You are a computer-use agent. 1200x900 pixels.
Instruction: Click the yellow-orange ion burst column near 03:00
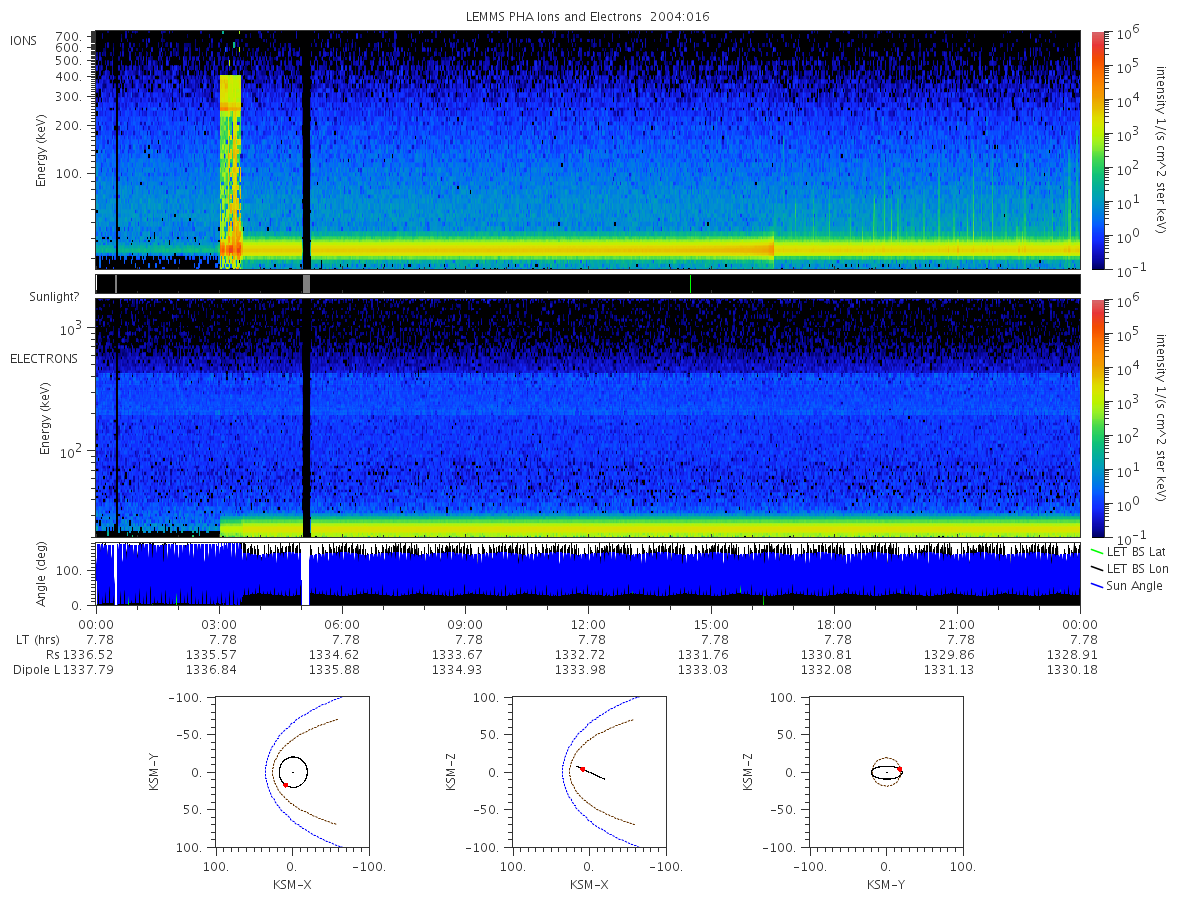[x=230, y=171]
